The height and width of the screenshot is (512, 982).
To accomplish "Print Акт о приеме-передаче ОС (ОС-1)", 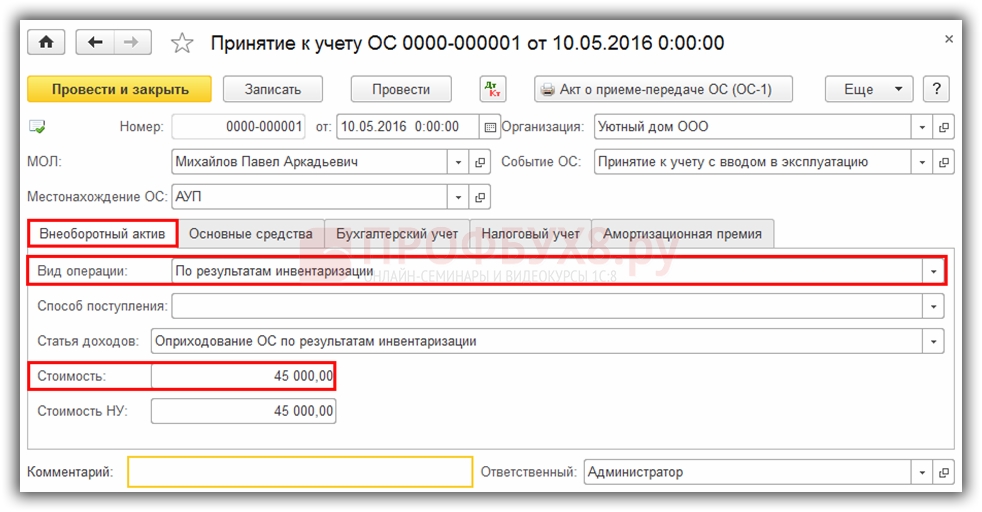I will point(663,90).
